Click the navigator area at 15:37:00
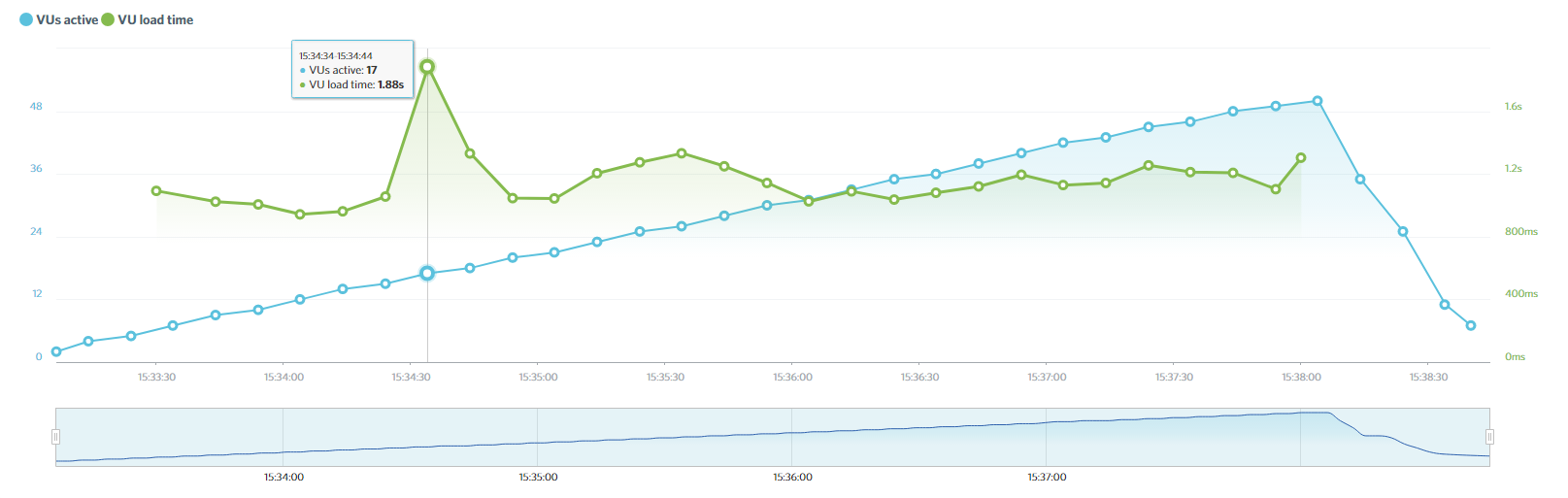This screenshot has height=498, width=1568. [1046, 437]
